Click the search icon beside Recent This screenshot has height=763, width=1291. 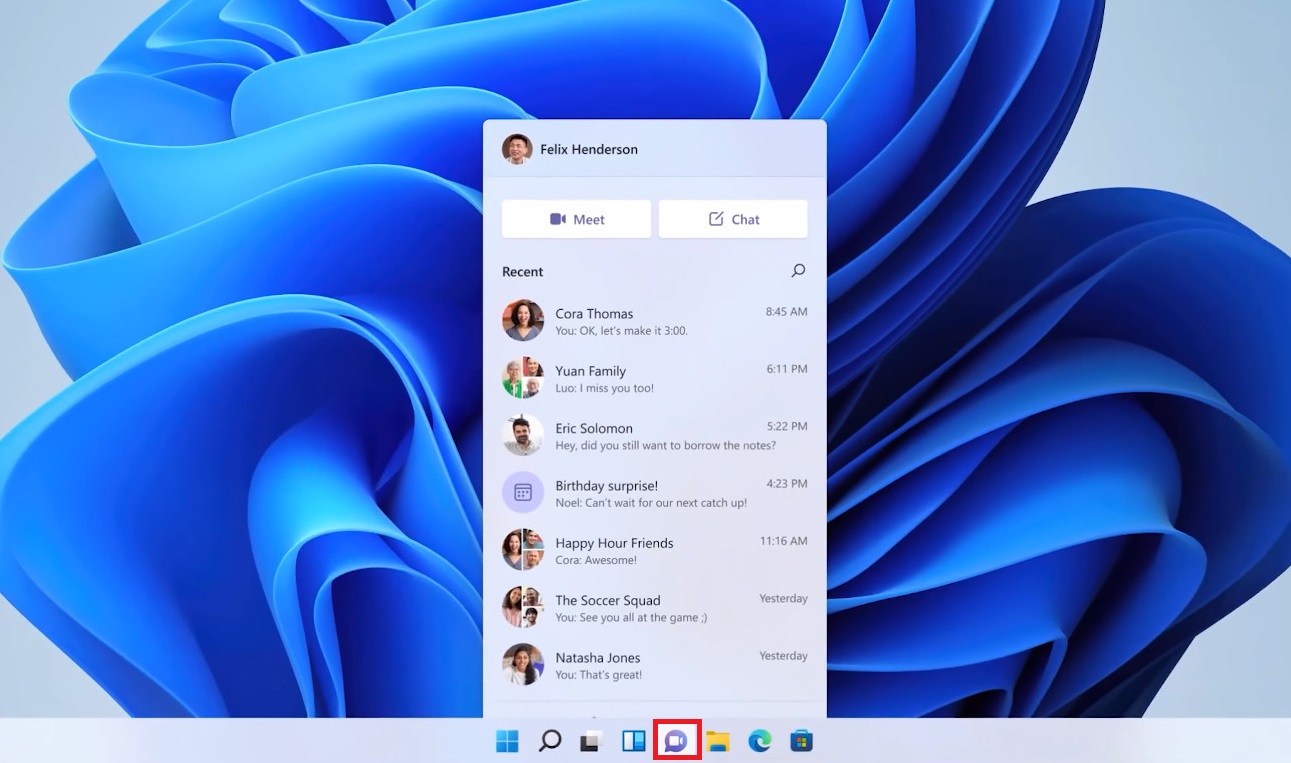click(798, 270)
